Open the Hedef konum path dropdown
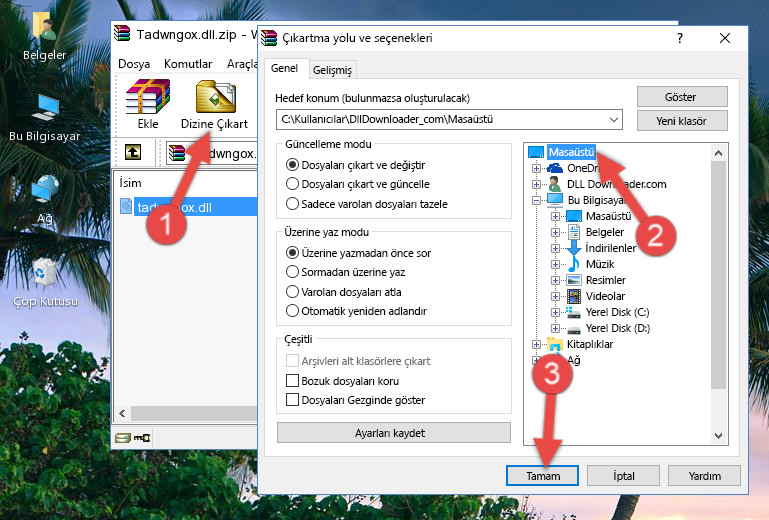Screen dimensions: 769x520 [x=614, y=119]
